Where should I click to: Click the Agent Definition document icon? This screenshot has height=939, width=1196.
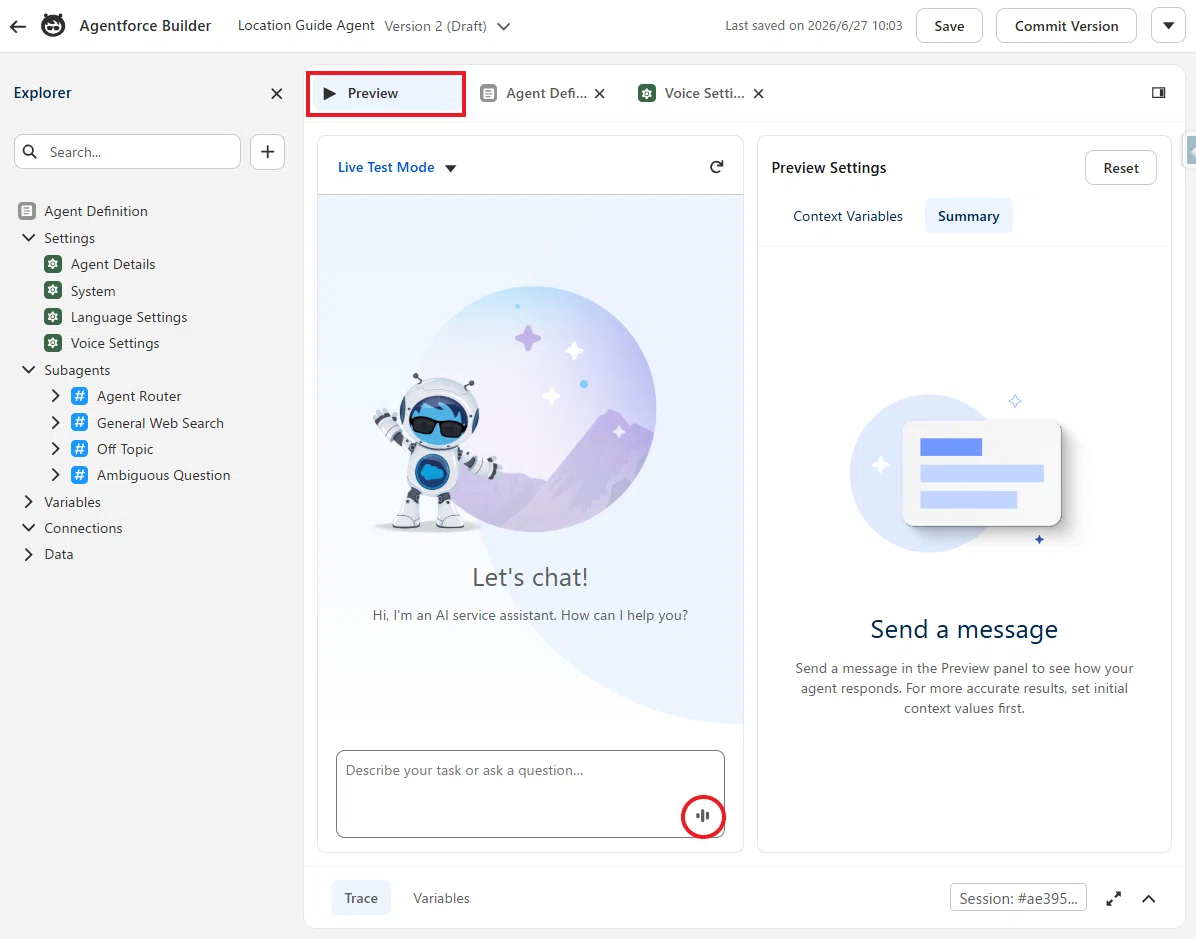[x=27, y=211]
